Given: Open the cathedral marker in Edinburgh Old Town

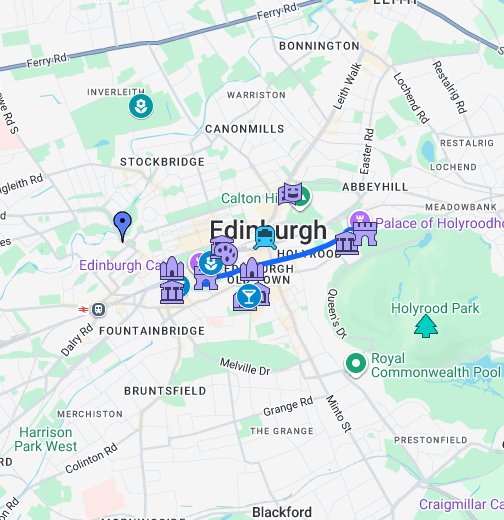Looking at the screenshot, I should click(x=252, y=269).
